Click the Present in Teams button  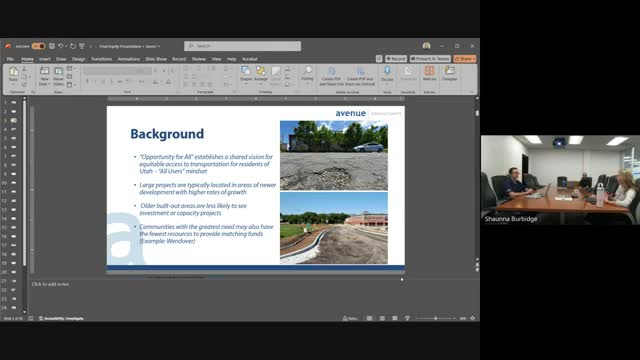(430, 59)
